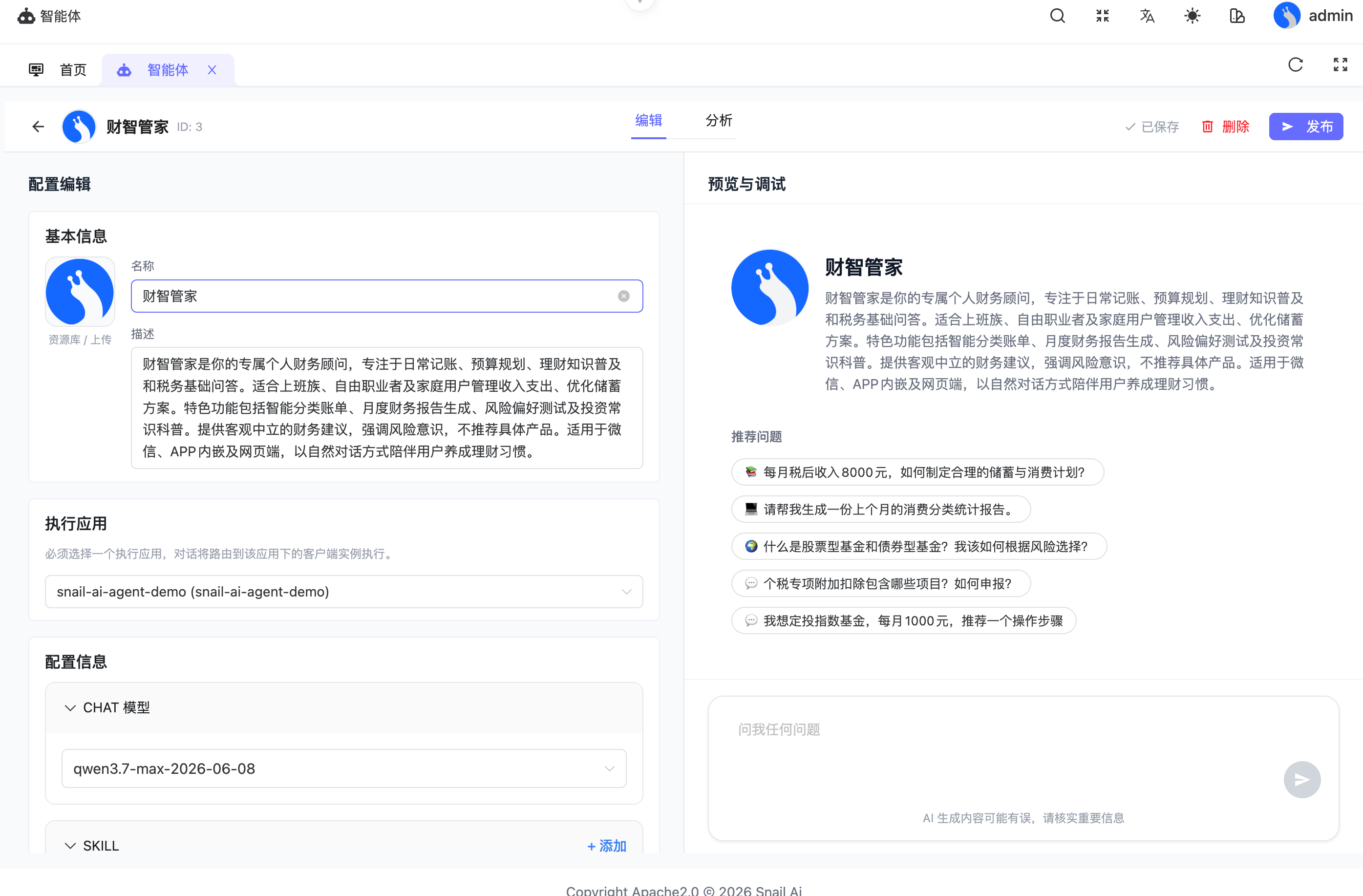The width and height of the screenshot is (1363, 896).
Task: Click the AI 生成内容可能有误 notice
Action: pos(1023,818)
